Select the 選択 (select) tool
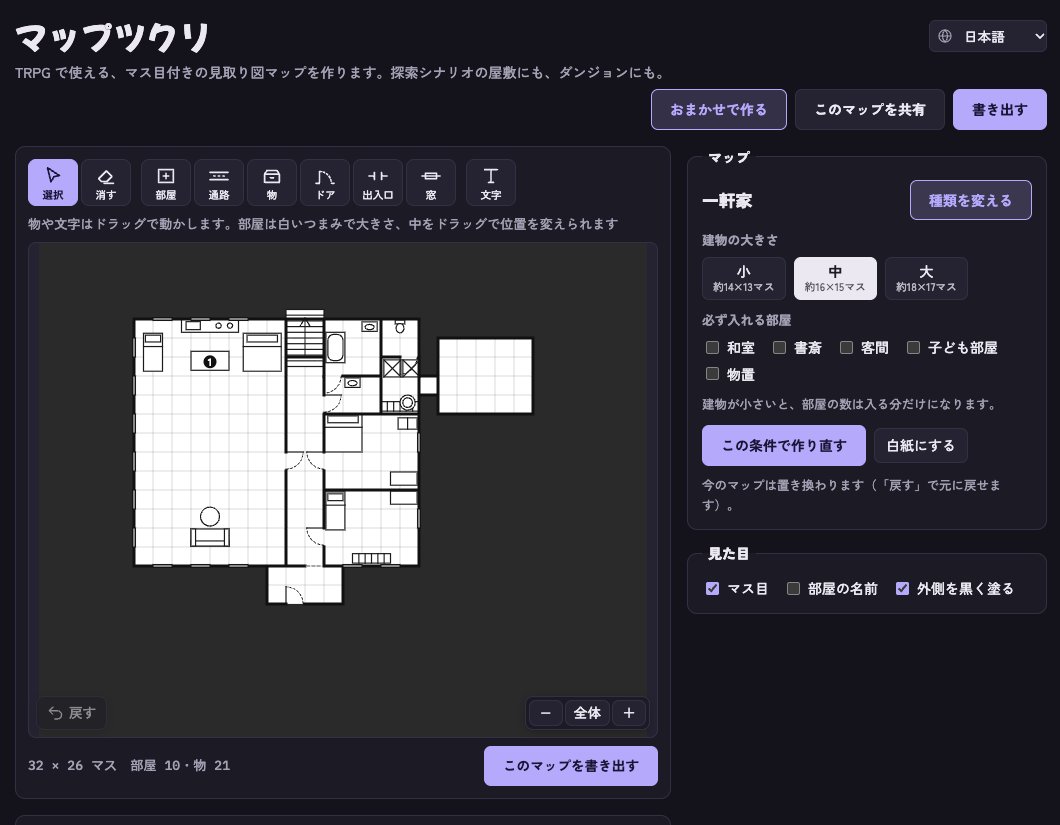The height and width of the screenshot is (825, 1060). tap(53, 183)
